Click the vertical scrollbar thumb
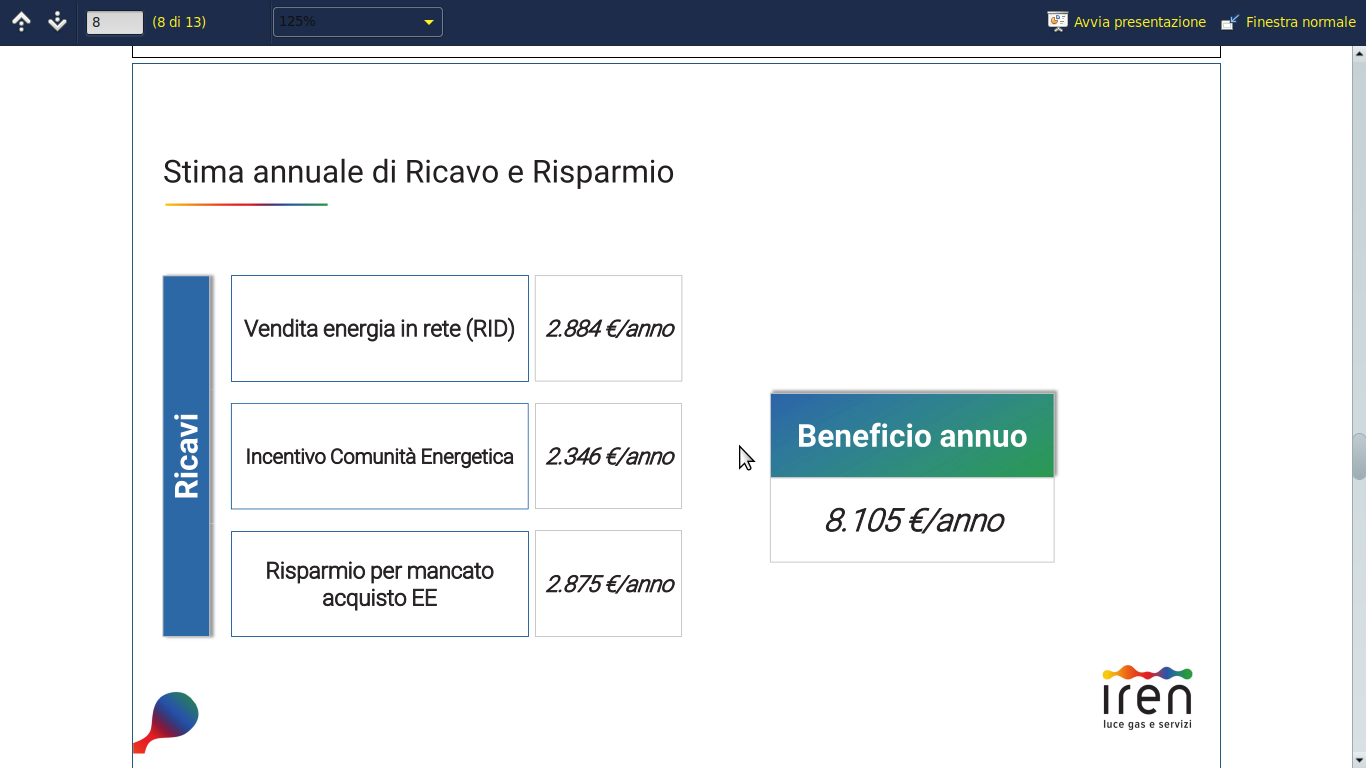Image resolution: width=1366 pixels, height=768 pixels. (x=1359, y=457)
